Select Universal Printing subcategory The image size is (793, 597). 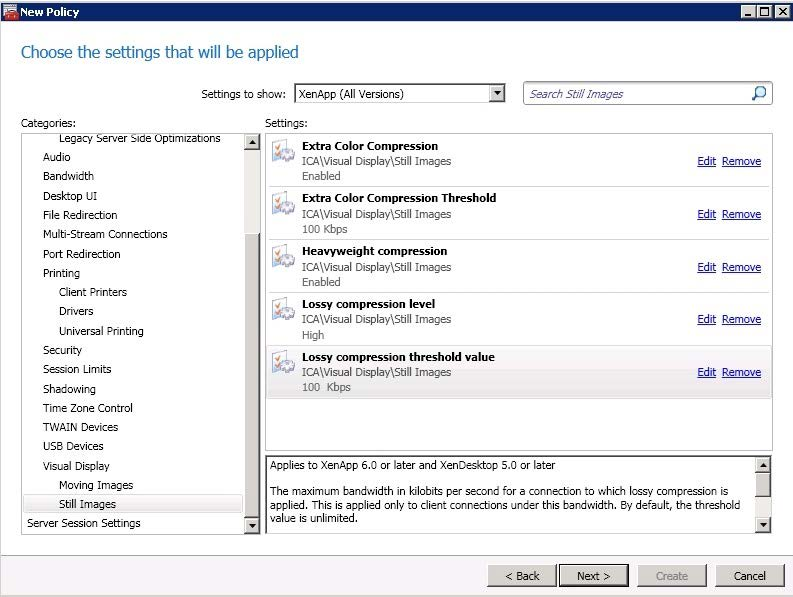(x=101, y=331)
